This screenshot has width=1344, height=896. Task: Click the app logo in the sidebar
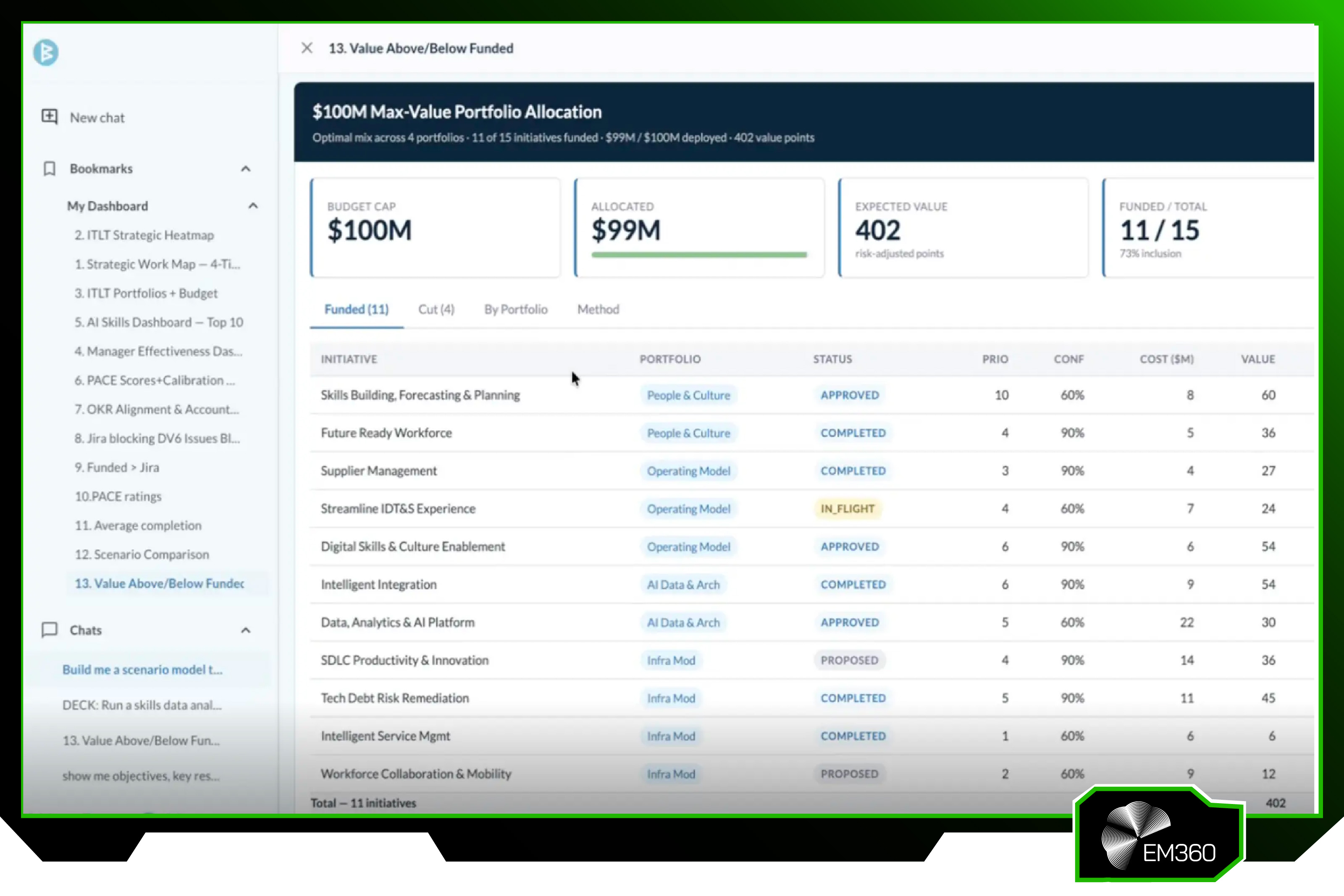46,53
